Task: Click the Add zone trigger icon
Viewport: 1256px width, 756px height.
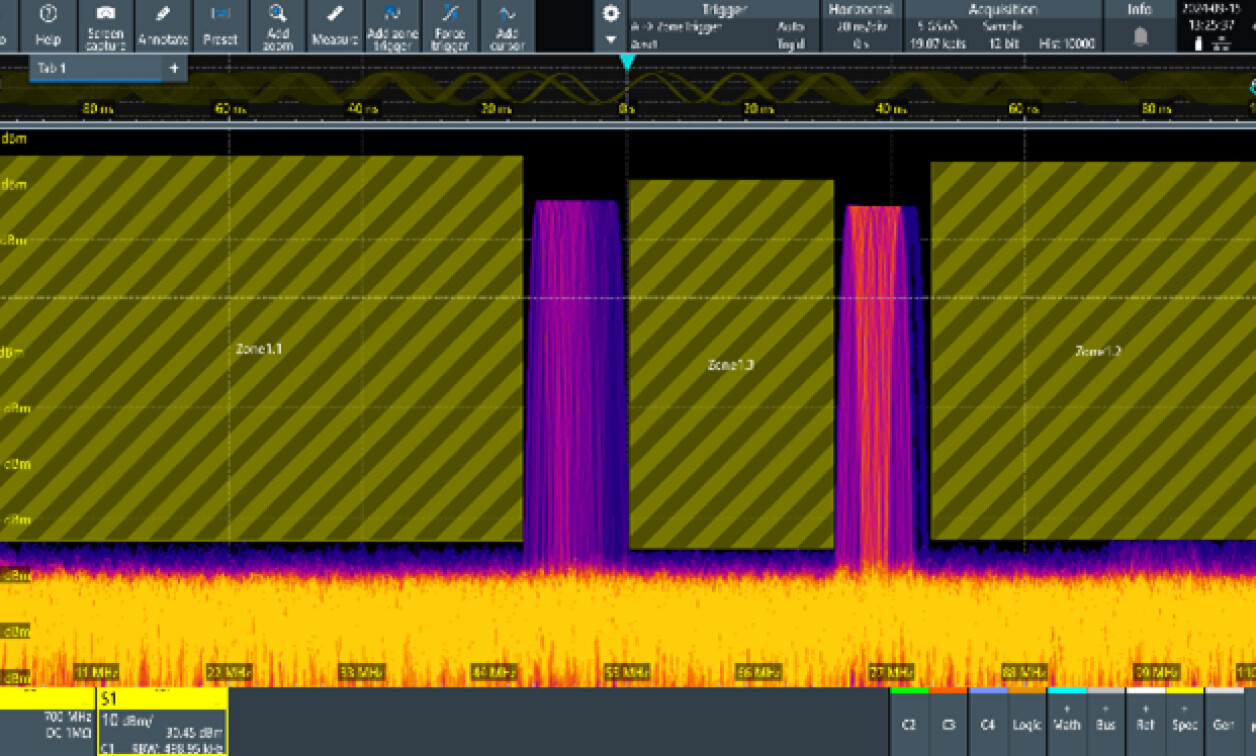Action: [392, 27]
